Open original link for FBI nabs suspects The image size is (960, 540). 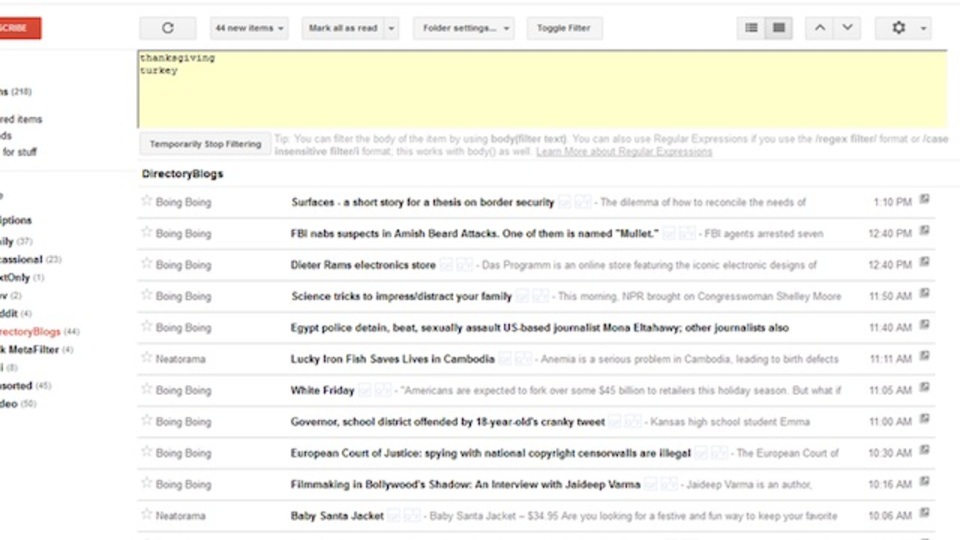tap(924, 231)
